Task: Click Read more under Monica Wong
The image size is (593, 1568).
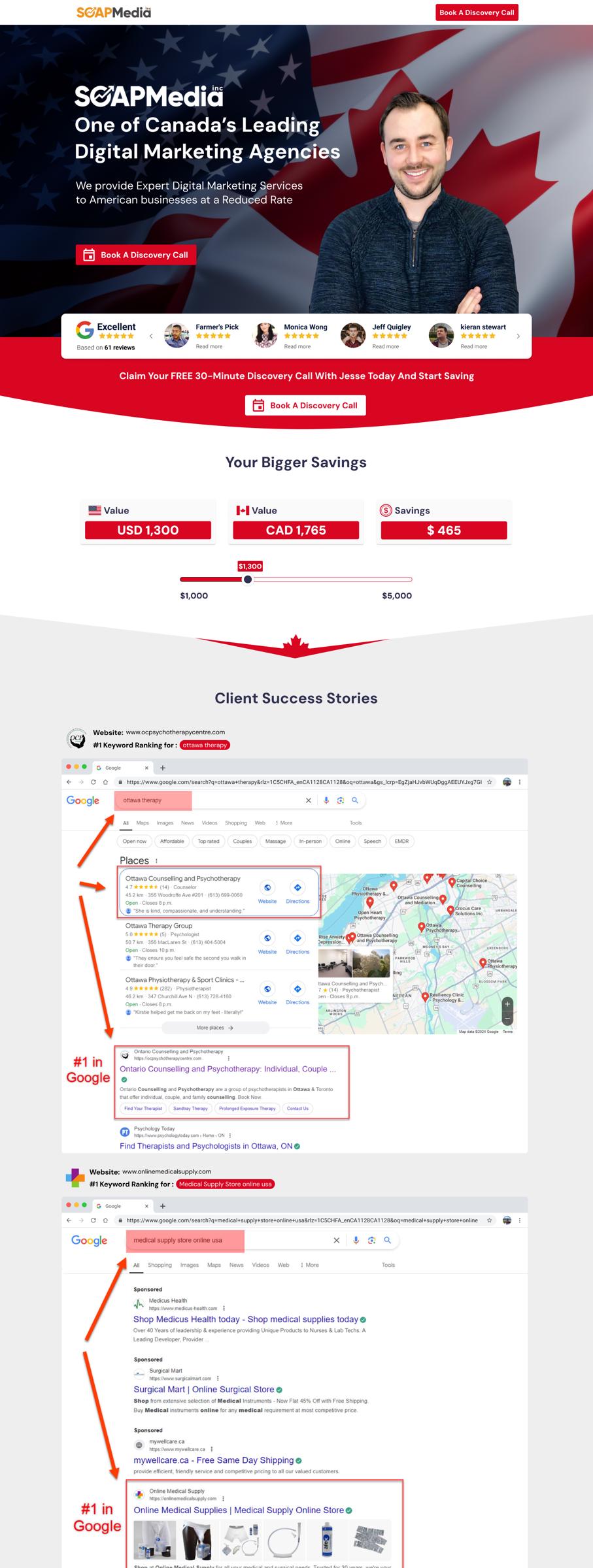Action: 297,347
